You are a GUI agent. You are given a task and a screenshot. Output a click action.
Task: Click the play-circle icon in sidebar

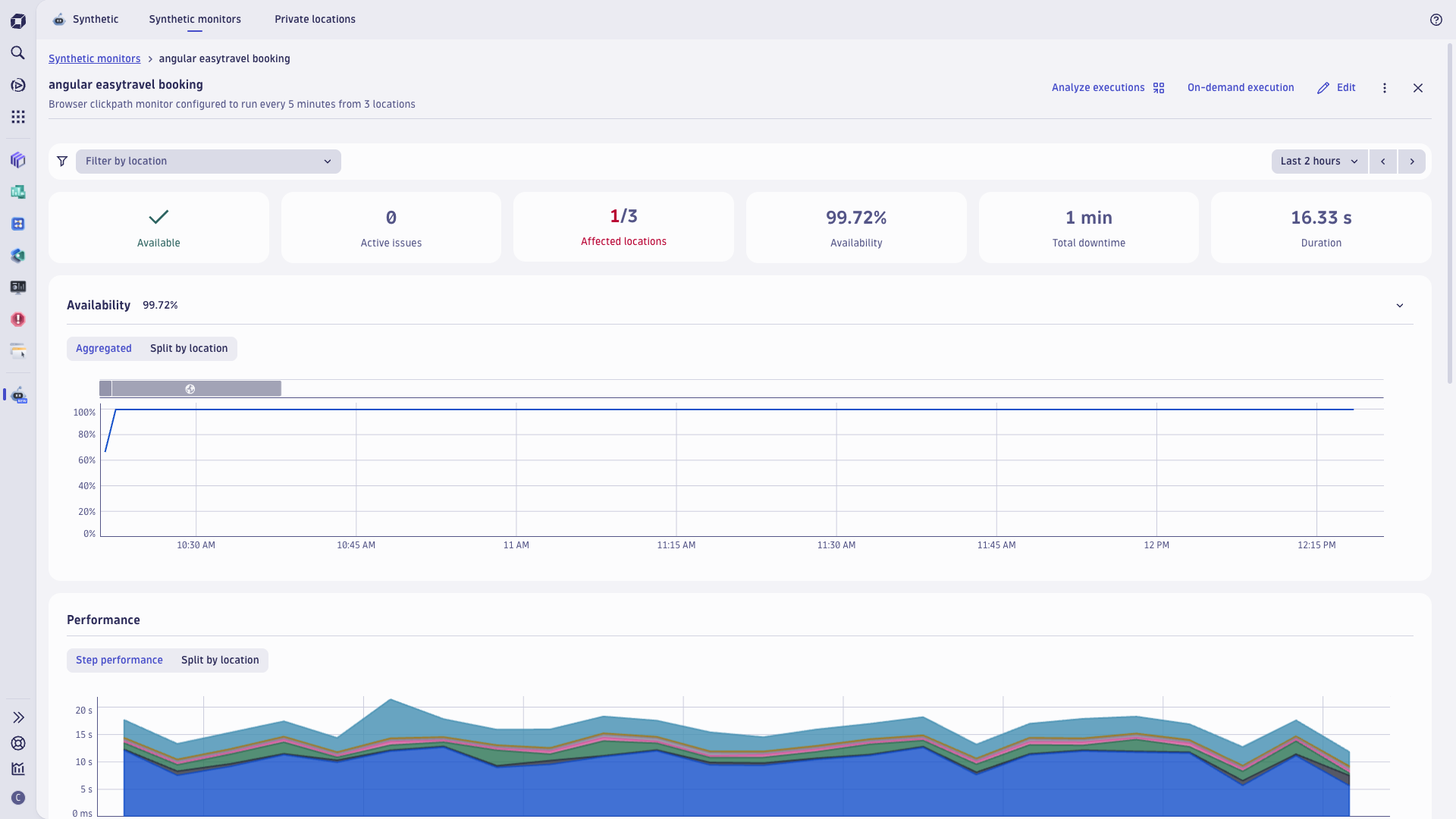click(x=18, y=85)
